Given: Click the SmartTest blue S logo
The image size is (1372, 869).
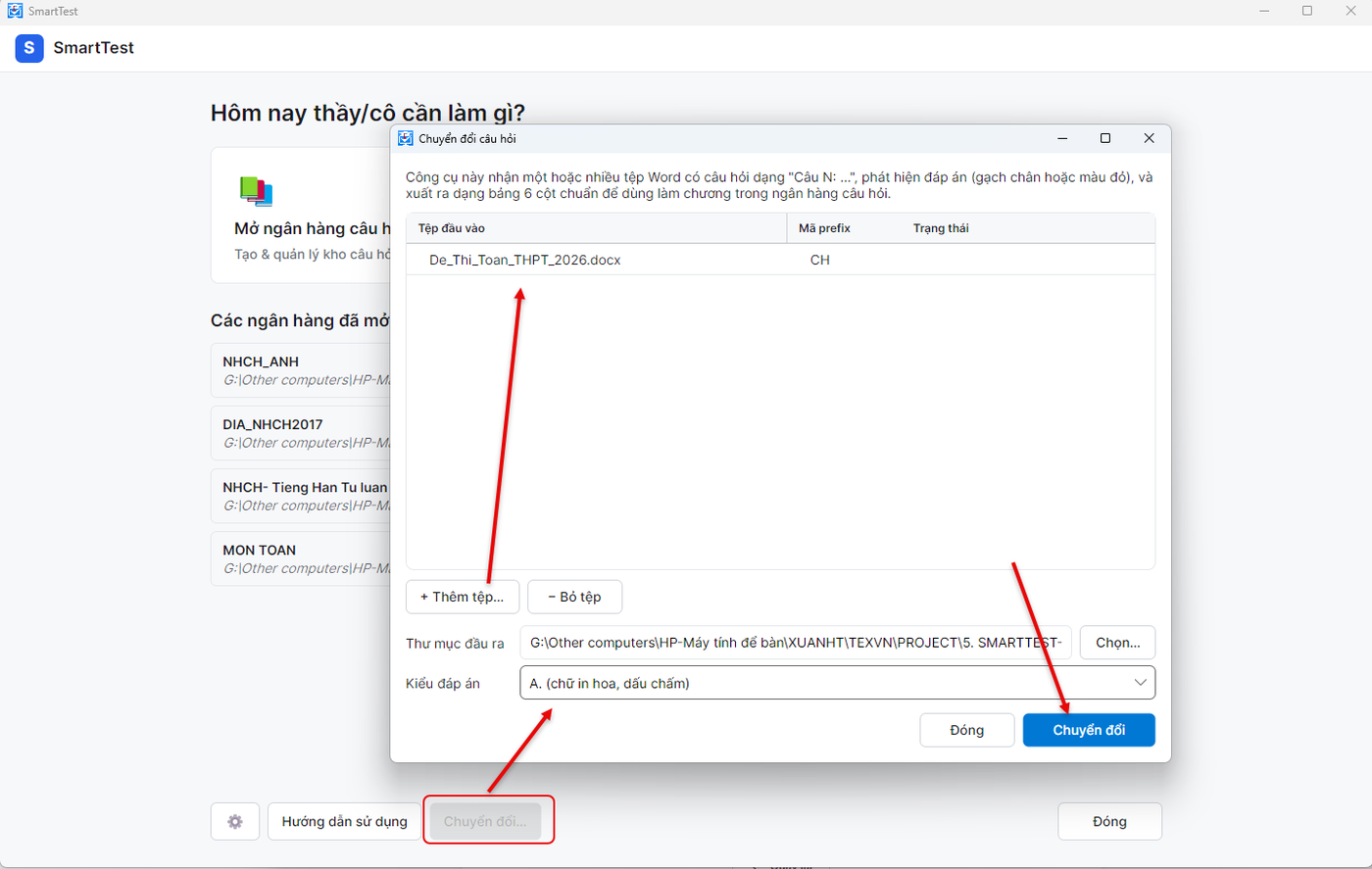Looking at the screenshot, I should (29, 48).
